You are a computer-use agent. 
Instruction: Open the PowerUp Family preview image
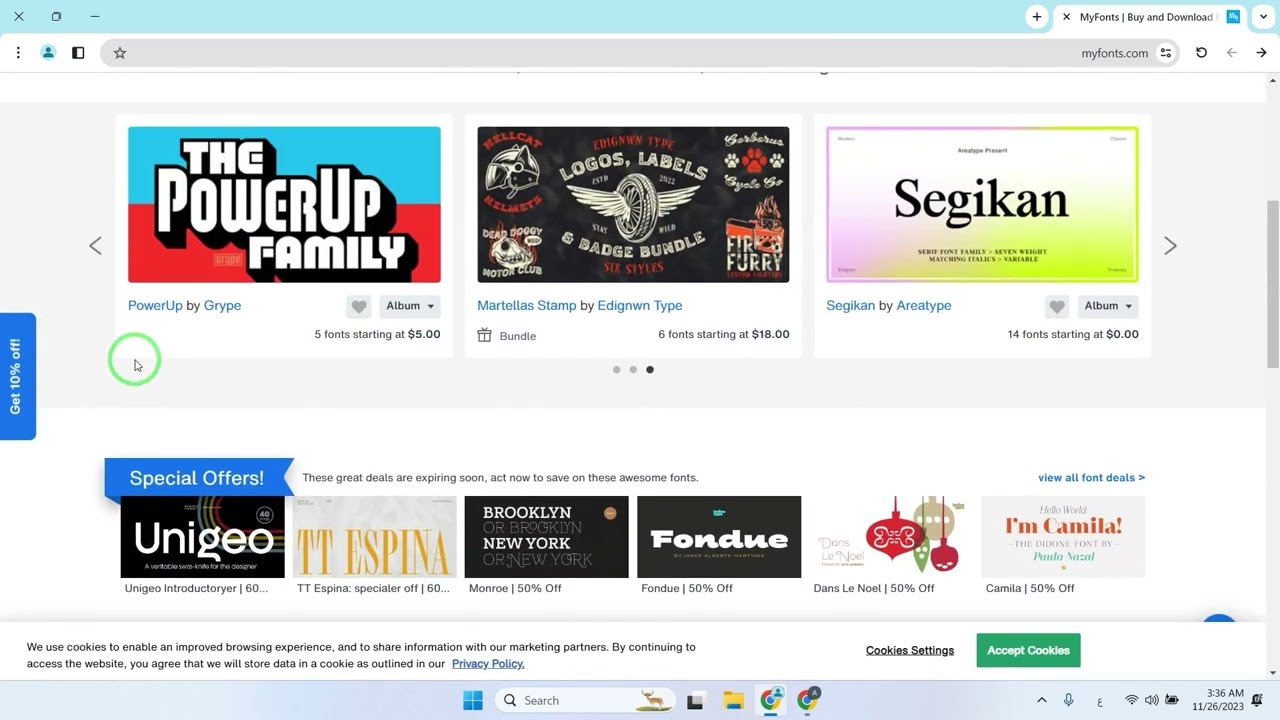(x=284, y=204)
